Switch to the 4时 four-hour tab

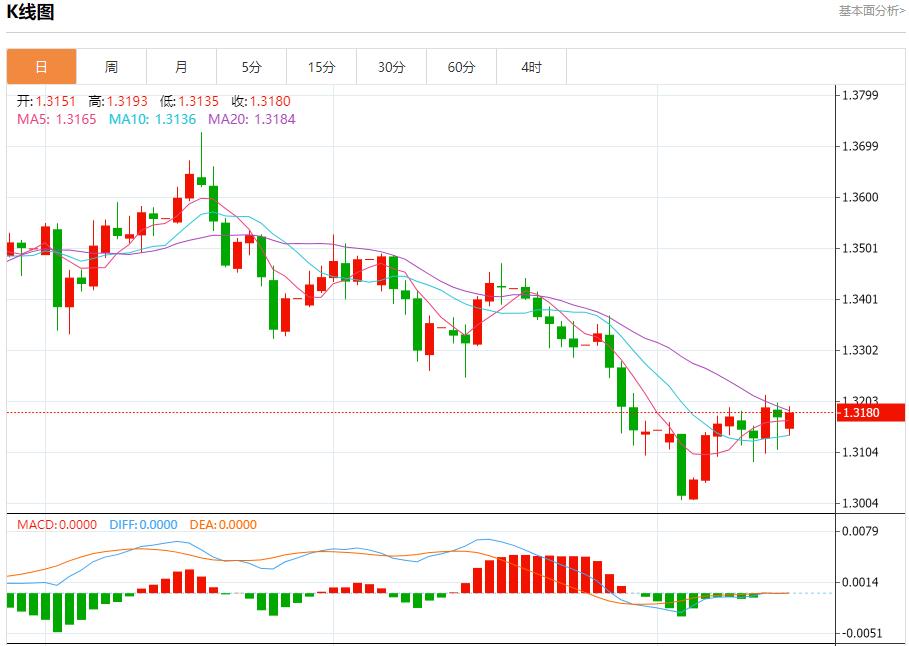(531, 67)
